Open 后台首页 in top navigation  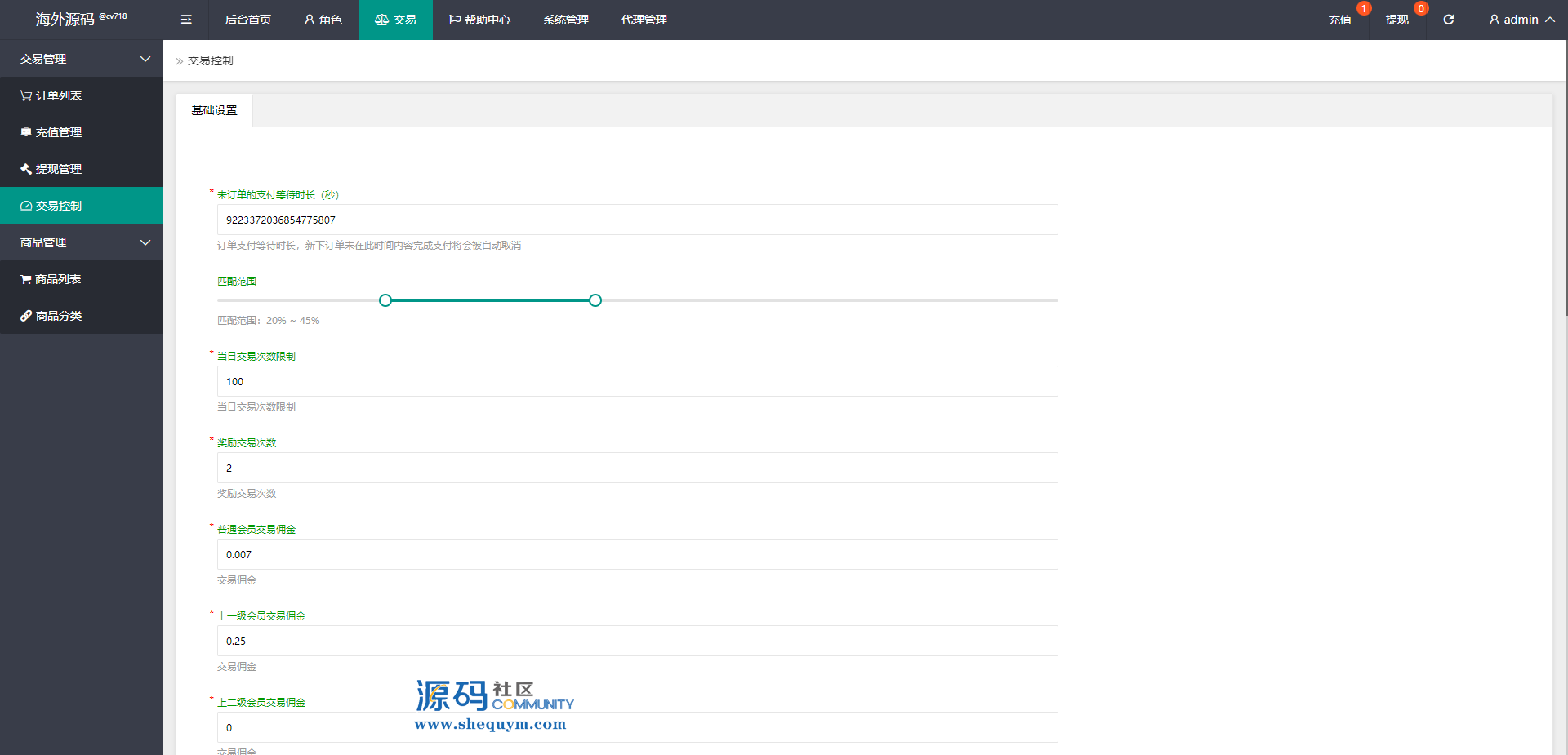tap(248, 20)
